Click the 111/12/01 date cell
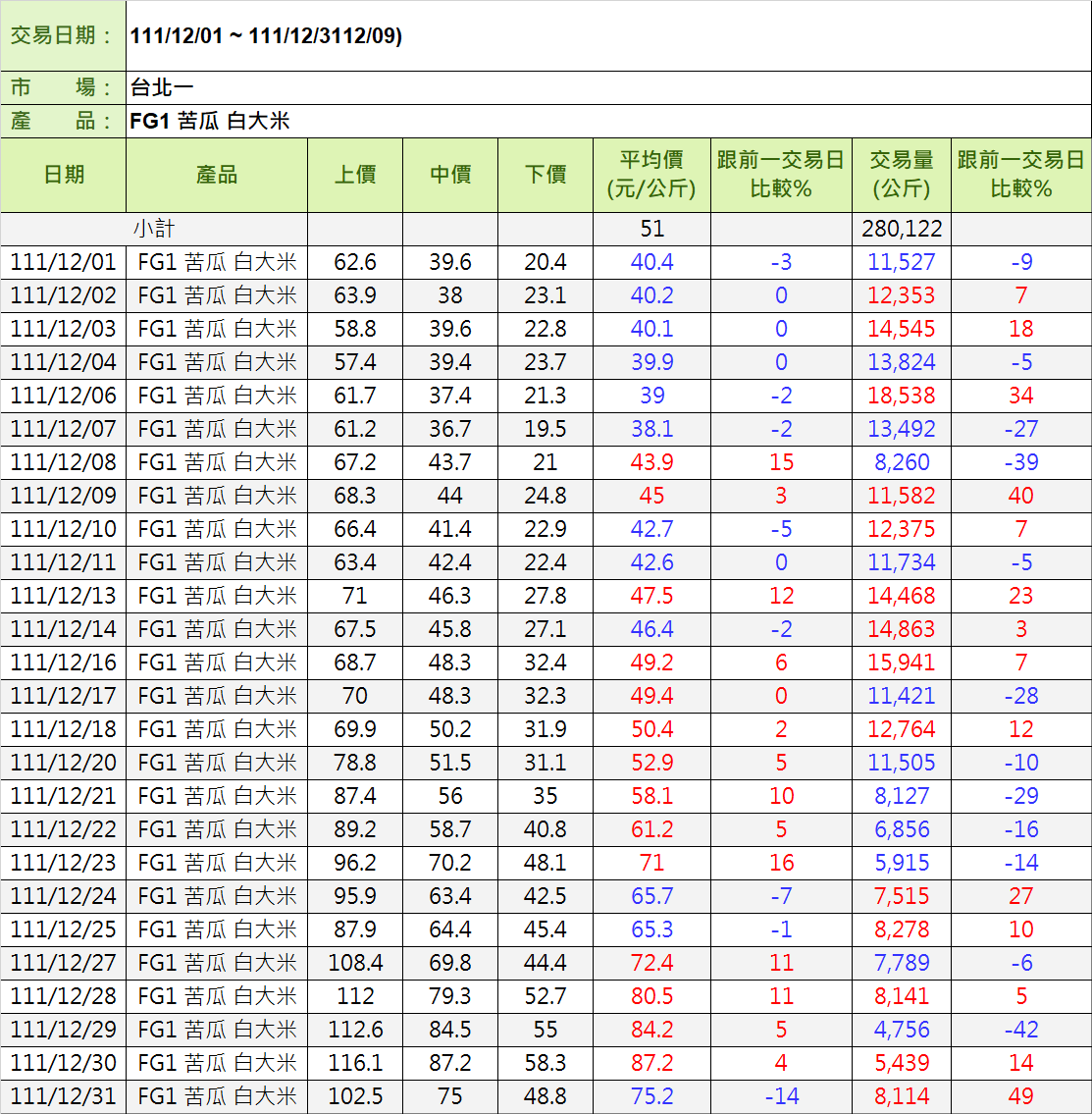This screenshot has height=1114, width=1092. point(64,262)
